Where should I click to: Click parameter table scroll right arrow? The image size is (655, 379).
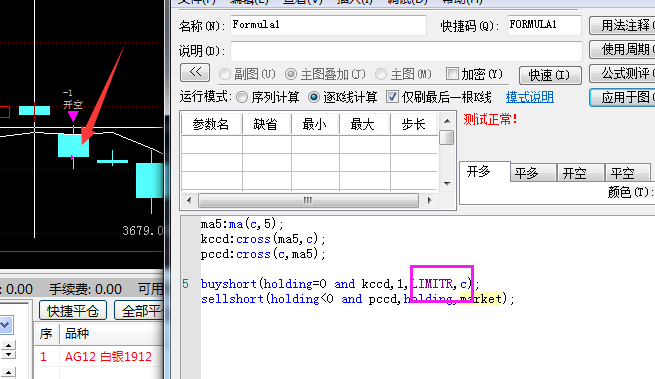[429, 201]
